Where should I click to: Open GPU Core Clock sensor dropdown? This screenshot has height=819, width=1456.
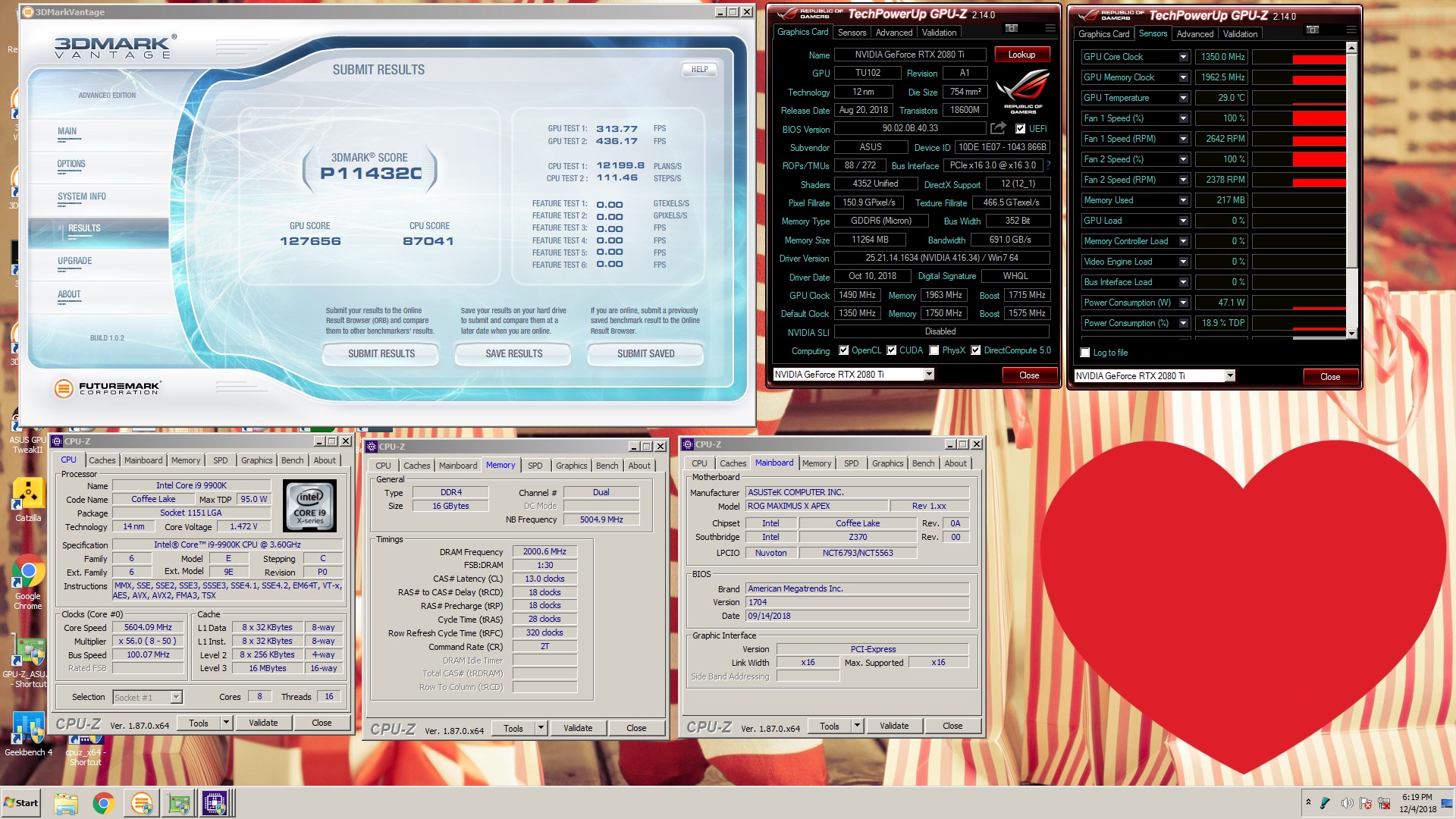(x=1183, y=57)
